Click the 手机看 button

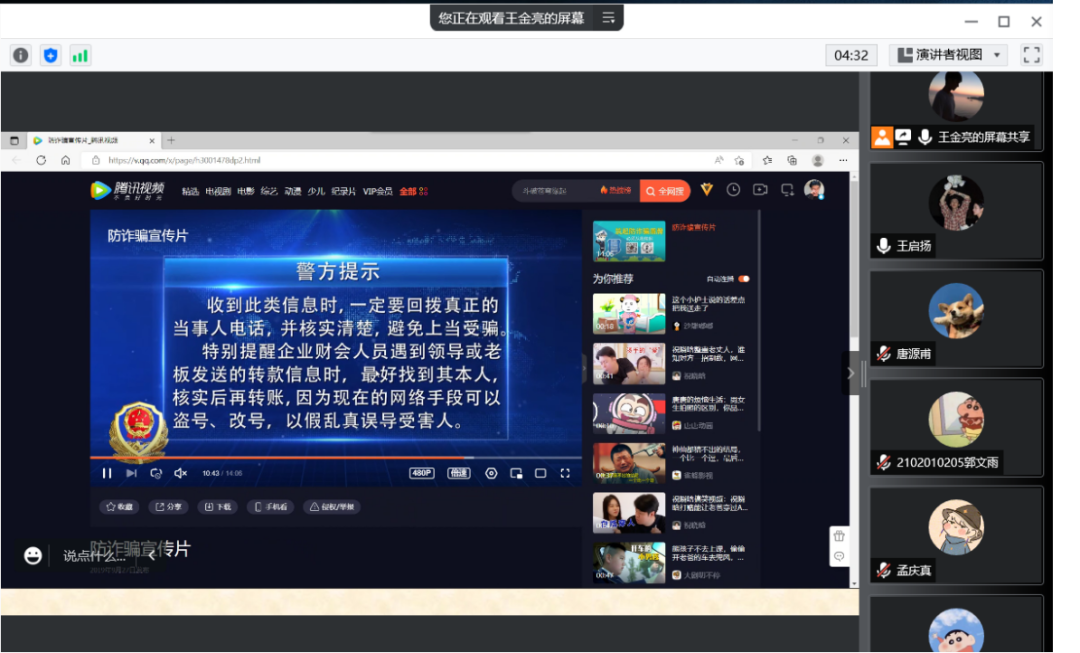pos(271,507)
